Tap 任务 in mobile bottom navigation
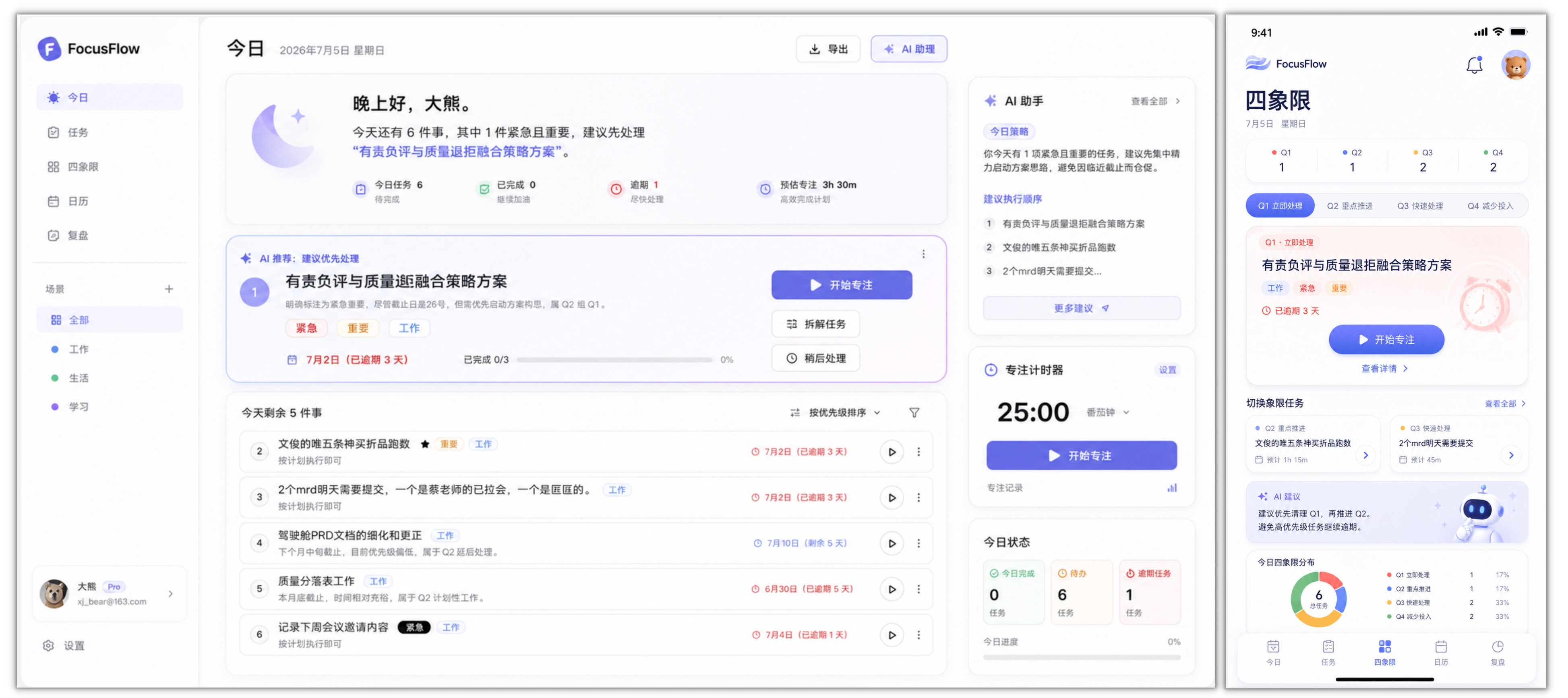1568x698 pixels. point(1328,653)
